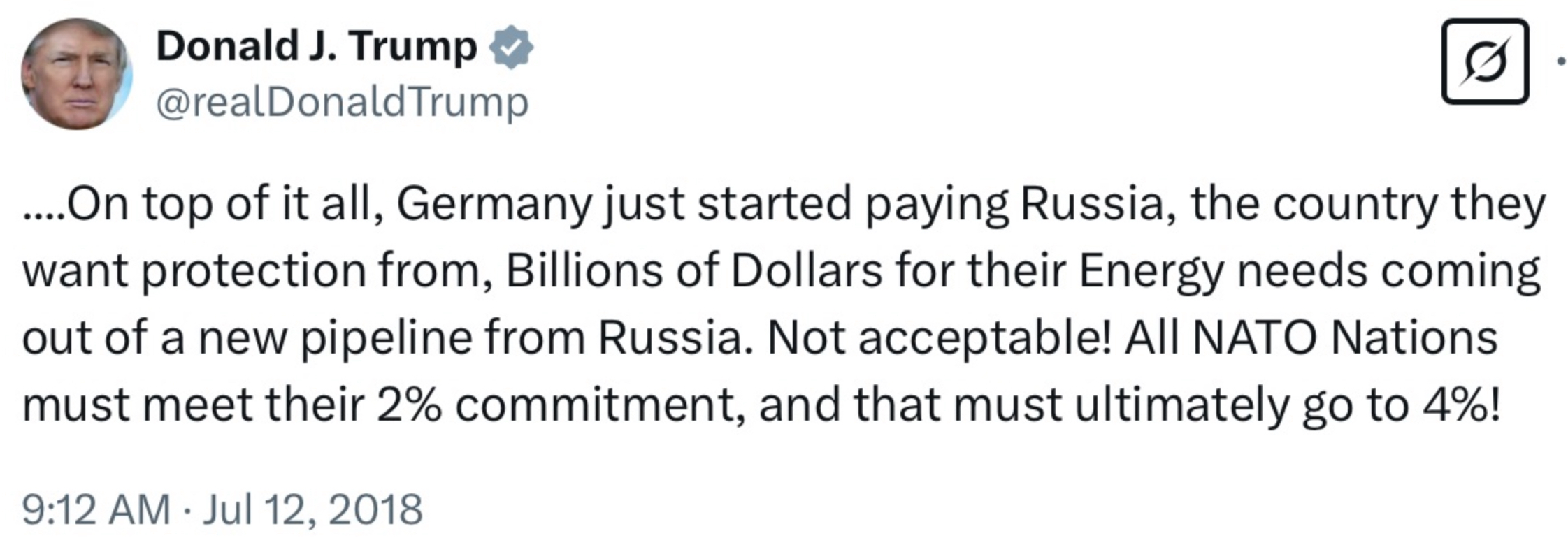Click 'Billions of Dollars' in the tweet
The image size is (1568, 545).
click(693, 271)
